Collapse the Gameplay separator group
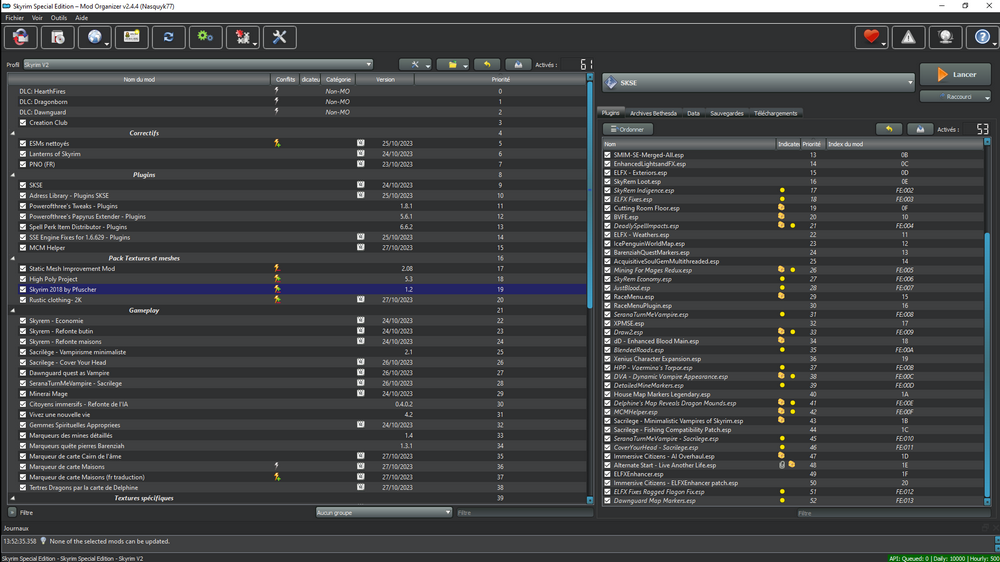Viewport: 1000px width, 562px height. (x=13, y=310)
